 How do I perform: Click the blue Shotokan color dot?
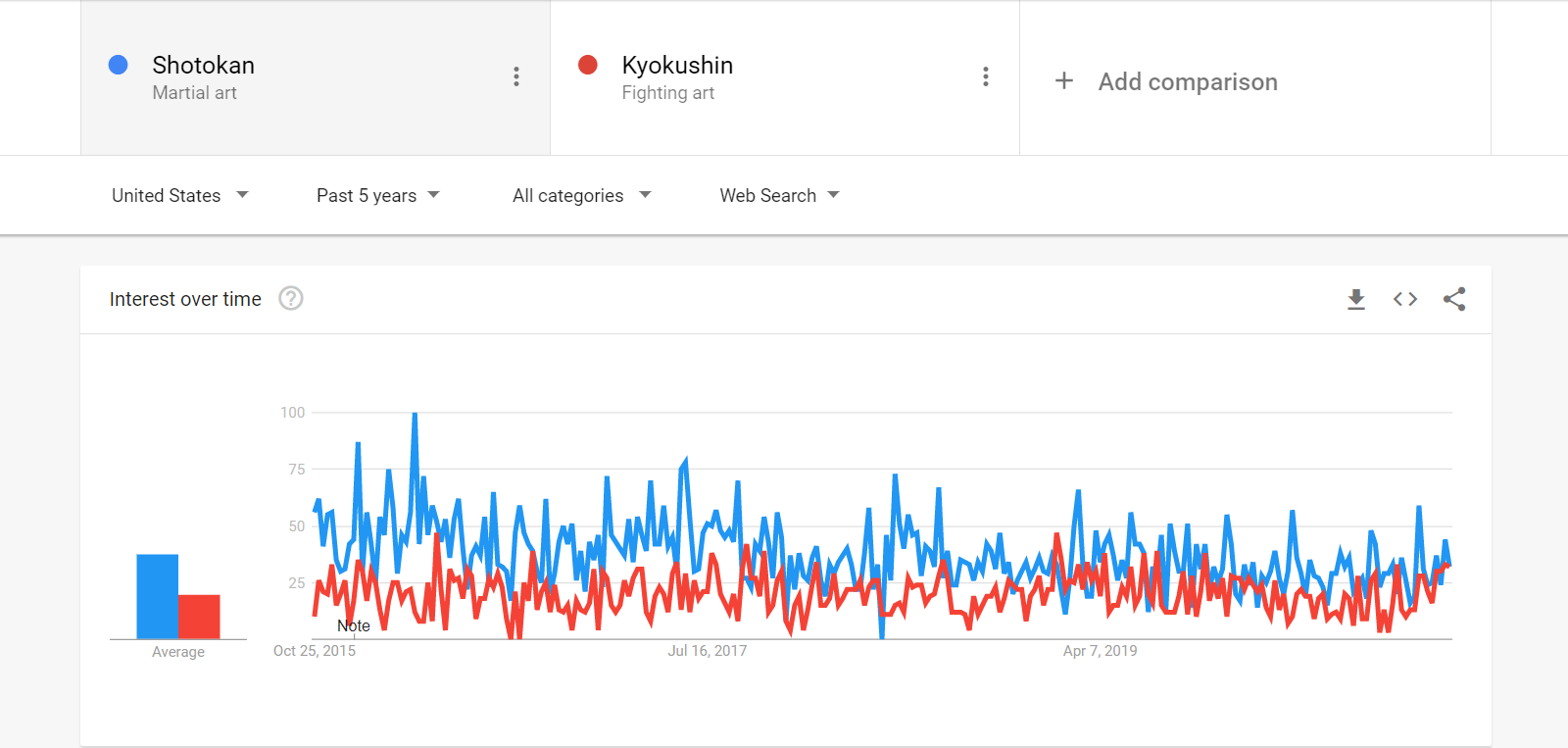(x=119, y=65)
